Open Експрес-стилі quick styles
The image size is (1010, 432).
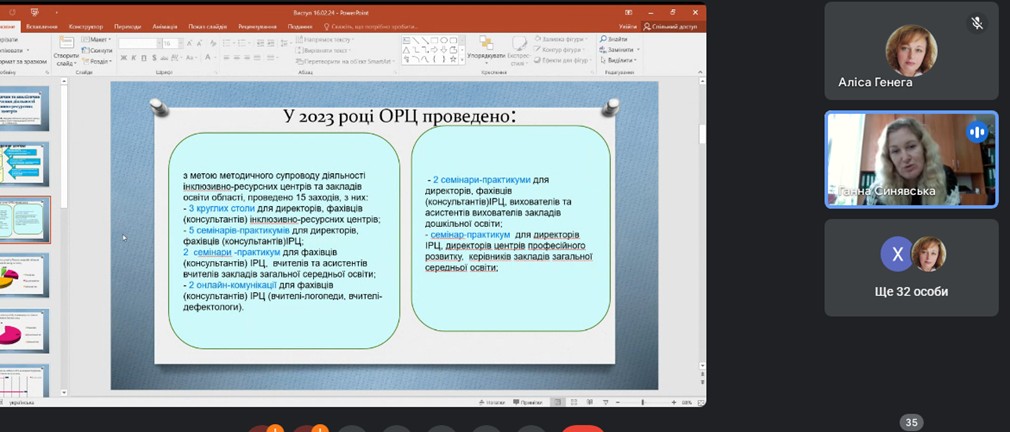point(519,49)
